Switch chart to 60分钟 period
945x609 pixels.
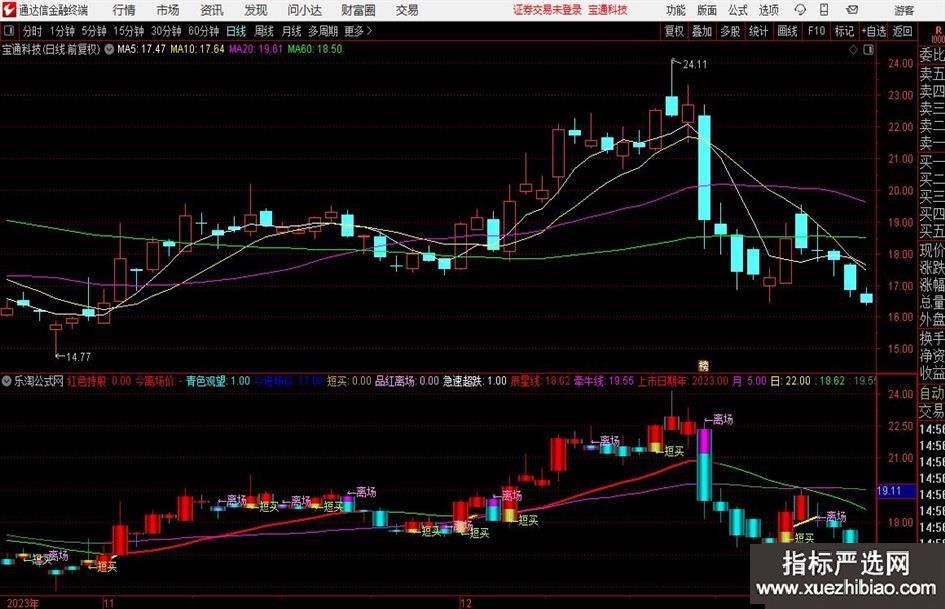(203, 31)
